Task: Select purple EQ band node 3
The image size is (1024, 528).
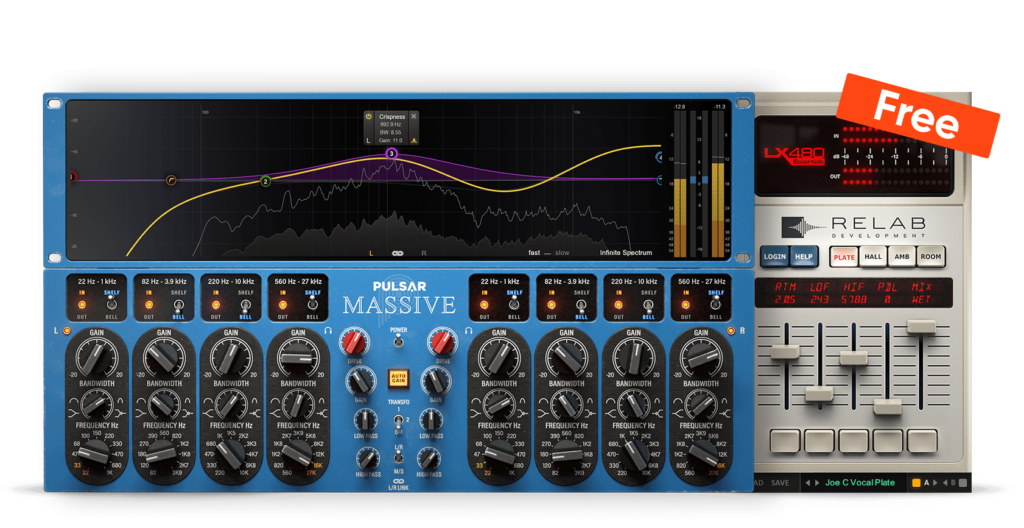Action: point(391,154)
